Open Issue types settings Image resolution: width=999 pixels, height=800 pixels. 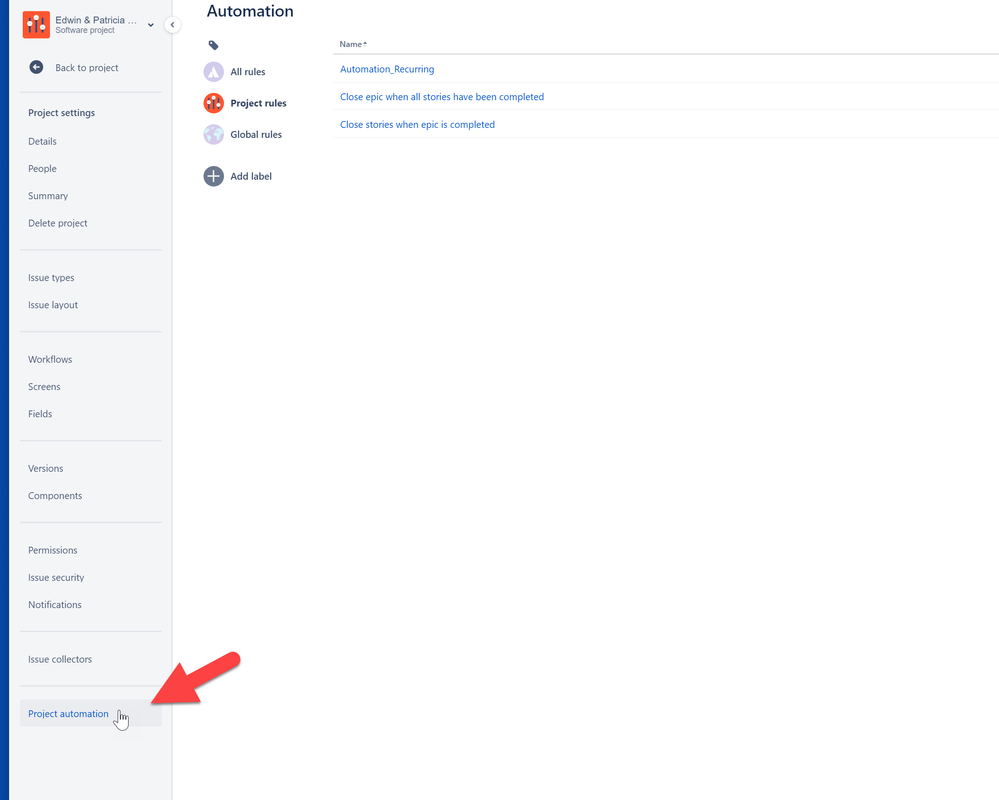[x=51, y=278]
